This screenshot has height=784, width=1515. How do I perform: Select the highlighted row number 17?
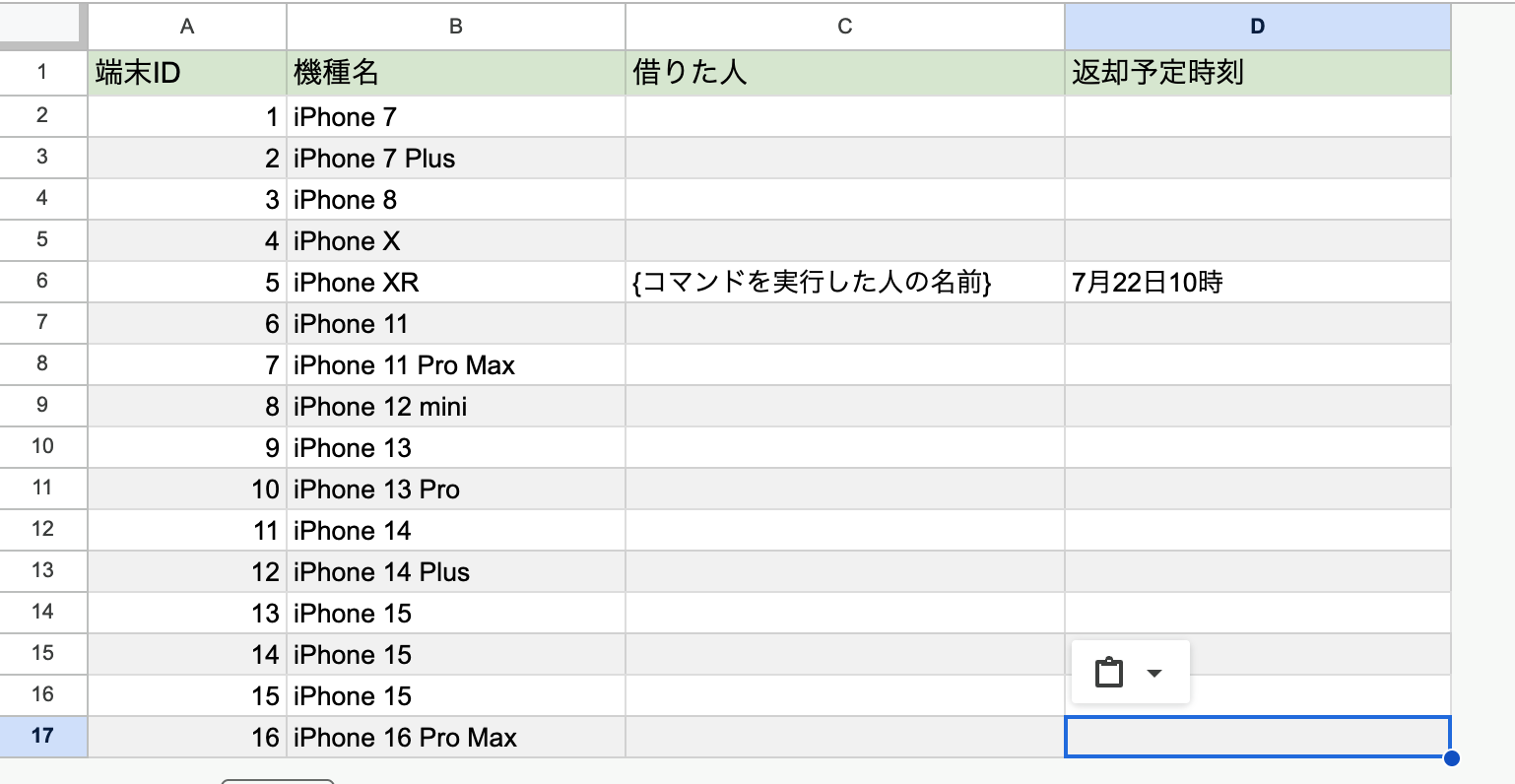43,737
